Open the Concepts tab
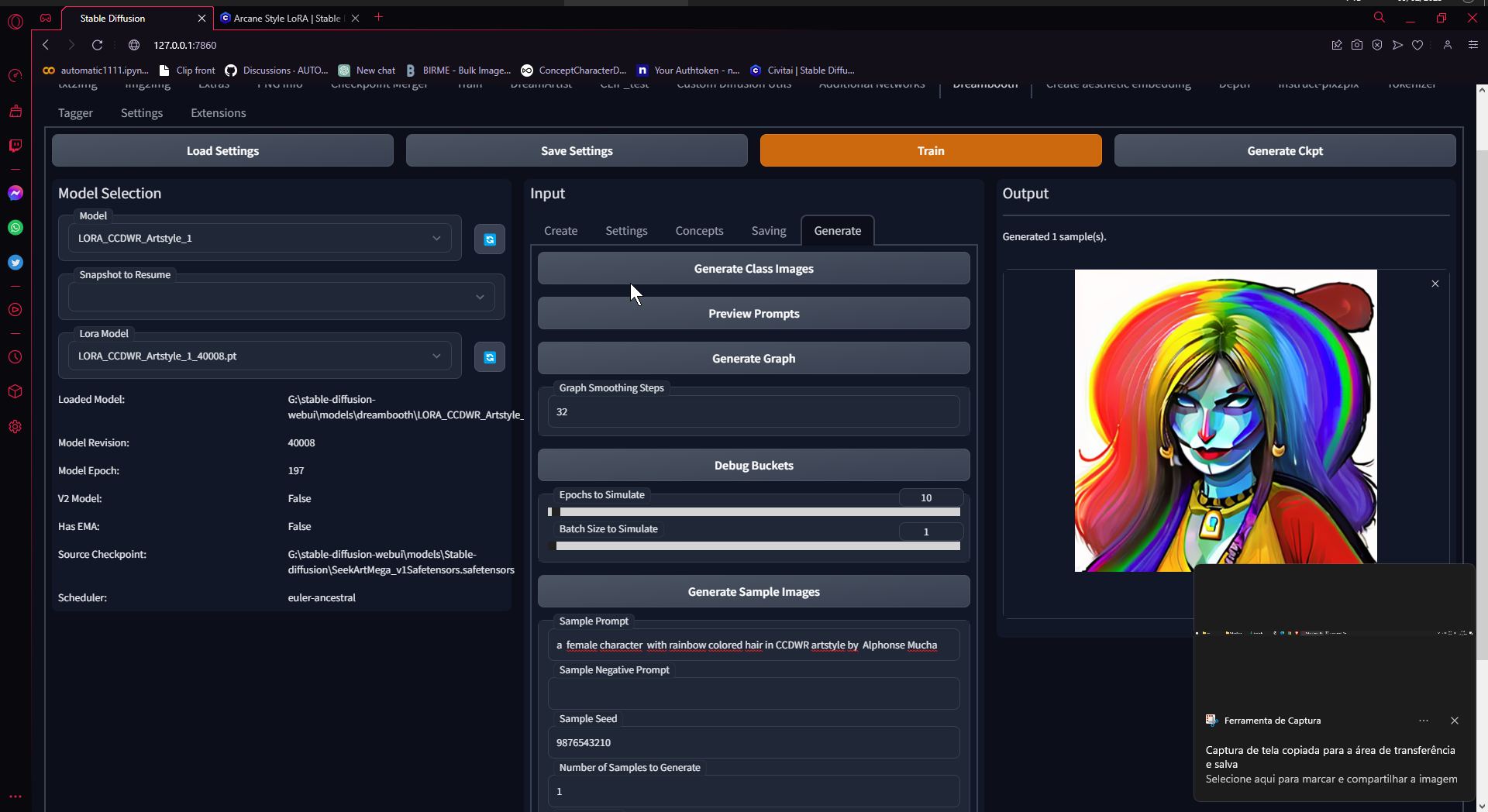 pyautogui.click(x=699, y=231)
